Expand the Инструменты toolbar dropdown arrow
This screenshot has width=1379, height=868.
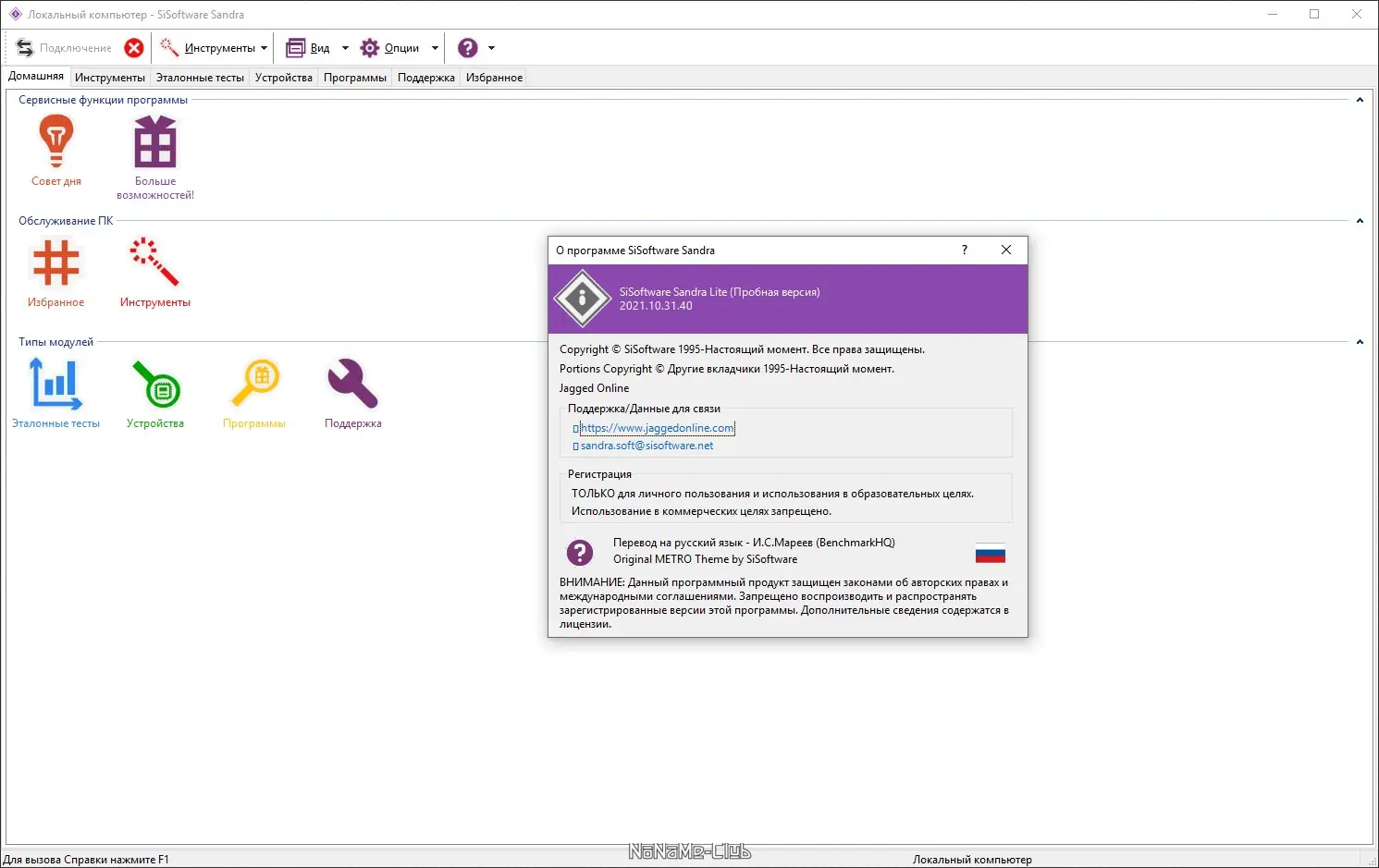(x=265, y=48)
